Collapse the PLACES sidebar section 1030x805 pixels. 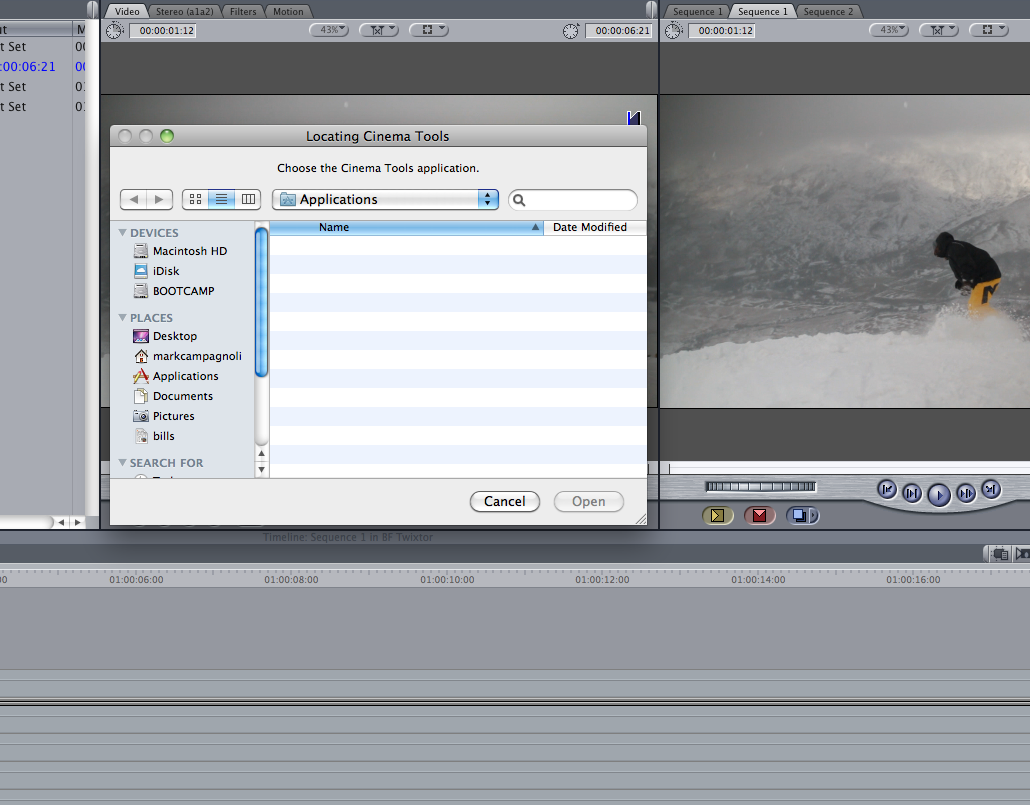click(x=122, y=317)
